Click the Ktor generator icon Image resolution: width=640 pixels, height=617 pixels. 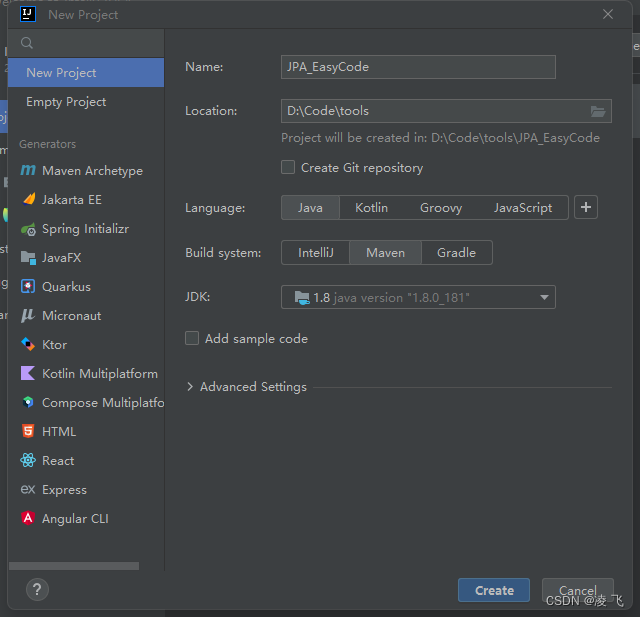coord(28,344)
